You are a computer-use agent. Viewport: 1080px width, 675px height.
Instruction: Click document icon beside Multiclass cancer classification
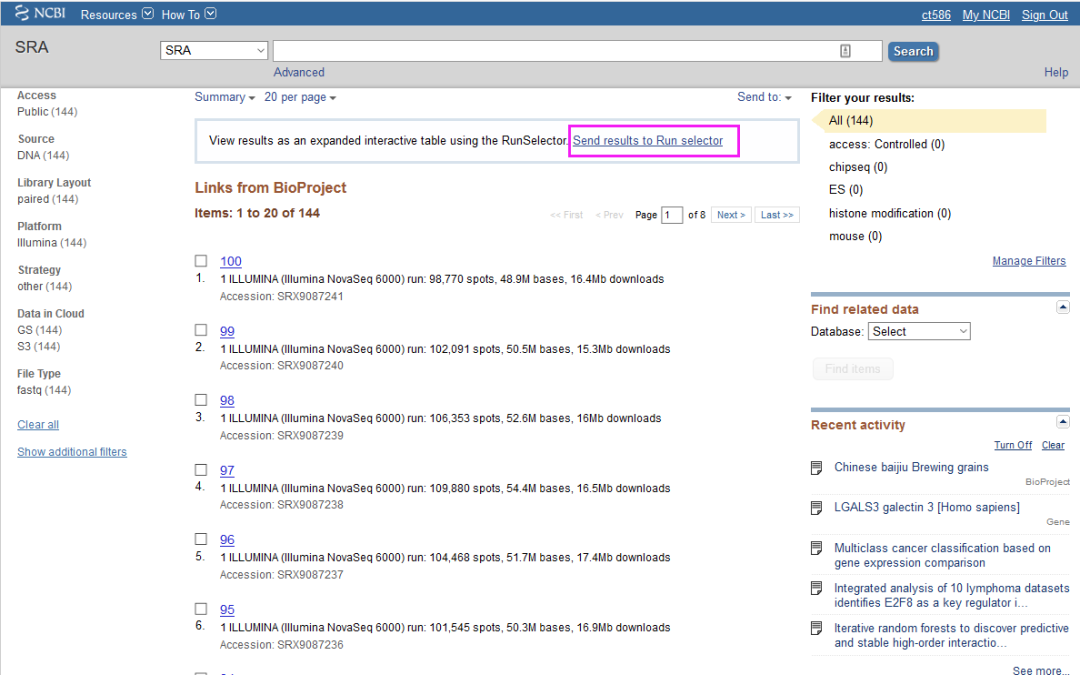coord(817,548)
